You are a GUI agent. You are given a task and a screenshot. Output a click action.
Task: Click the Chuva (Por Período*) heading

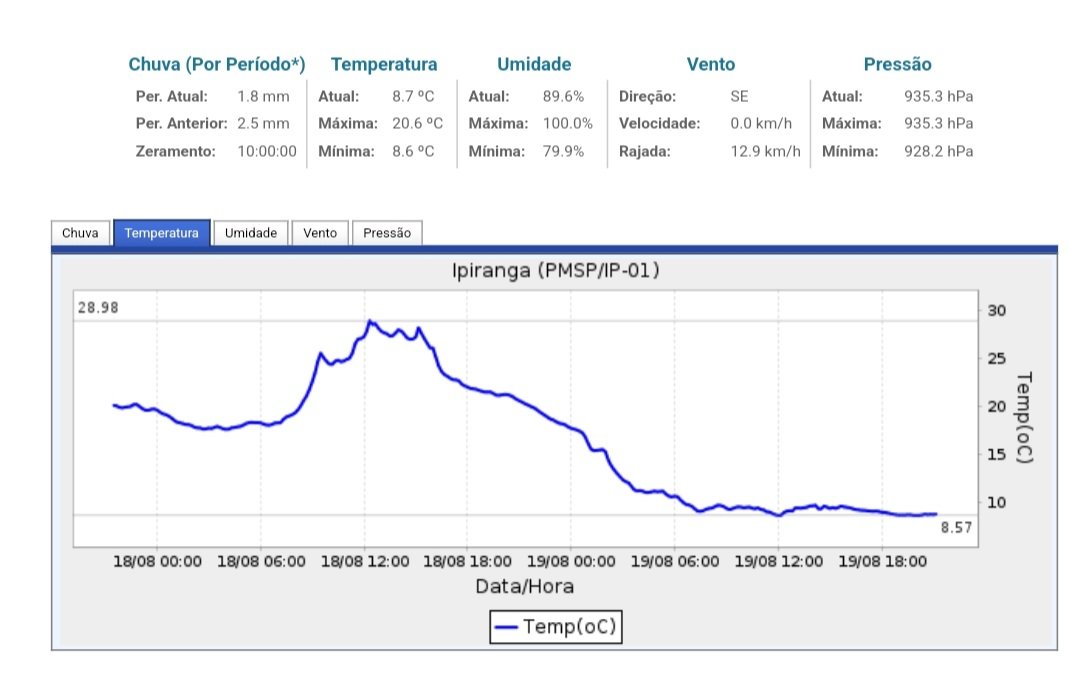pyautogui.click(x=217, y=64)
